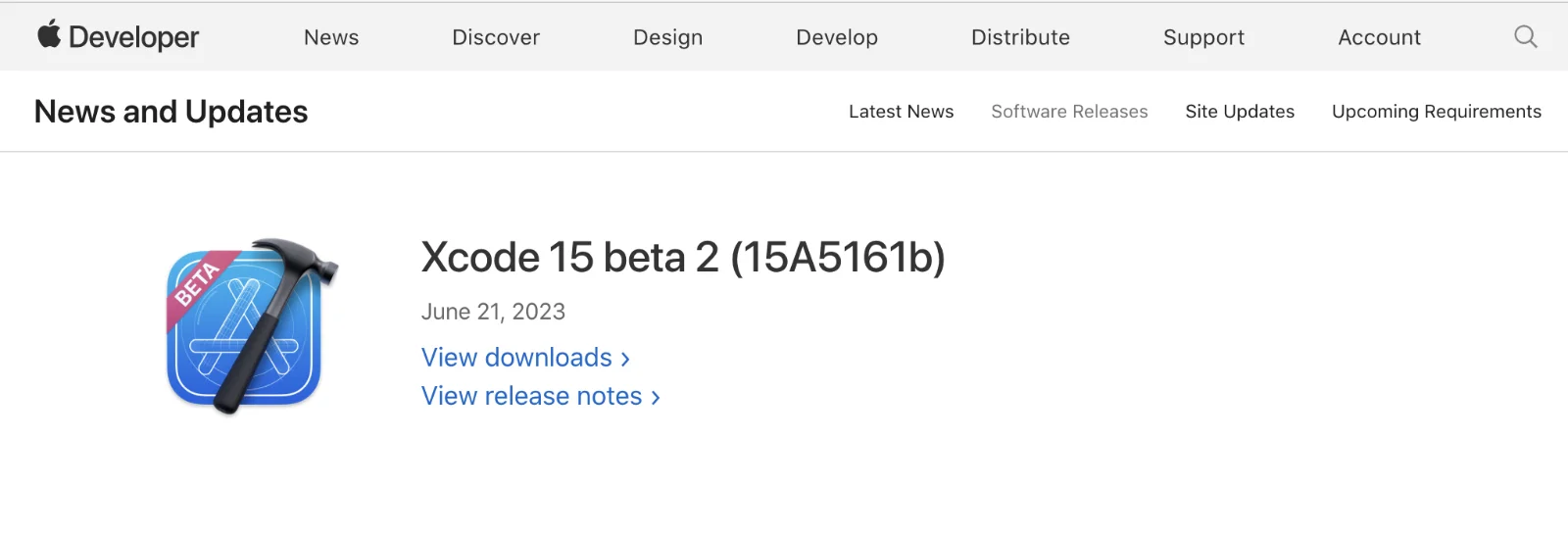Viewport: 1568px width, 537px height.
Task: Click the Xcode beta hammer icon
Action: pos(252,326)
